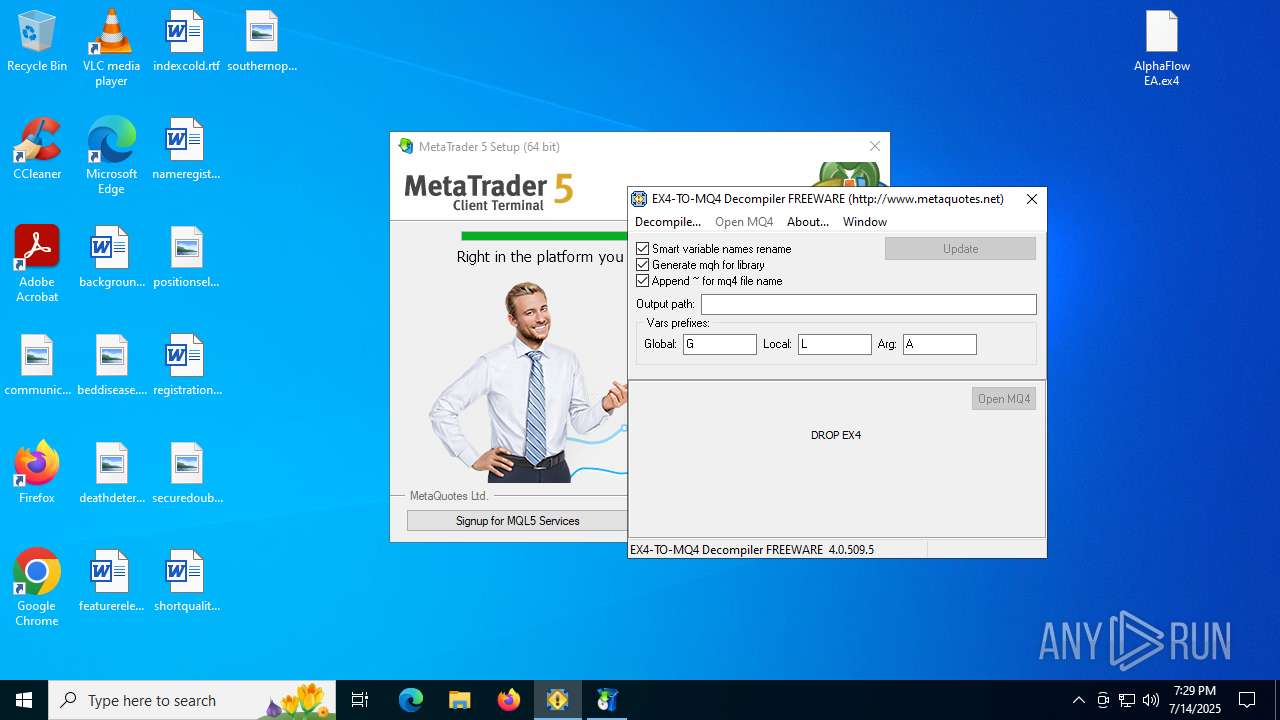Open network status in system tray

click(1127, 700)
